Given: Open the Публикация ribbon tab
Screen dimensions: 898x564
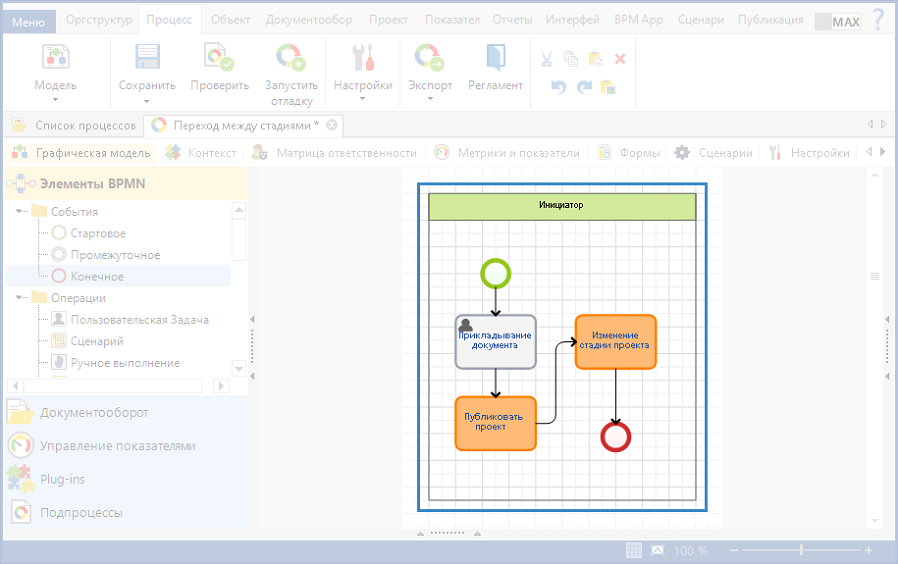Looking at the screenshot, I should 770,19.
